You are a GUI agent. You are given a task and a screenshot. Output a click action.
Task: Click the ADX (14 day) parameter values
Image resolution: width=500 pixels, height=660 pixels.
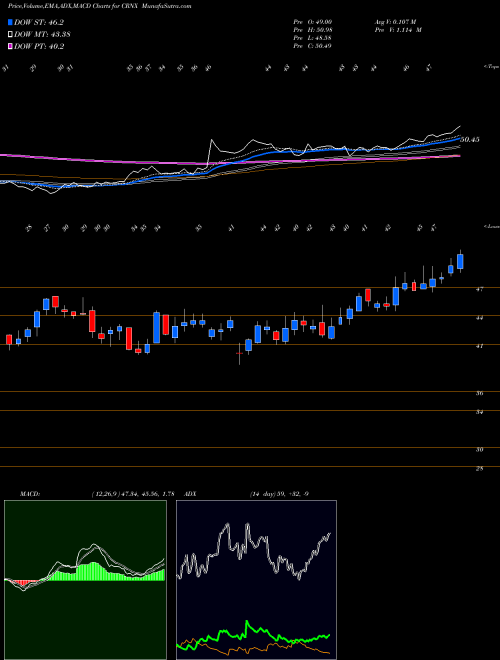click(x=279, y=493)
